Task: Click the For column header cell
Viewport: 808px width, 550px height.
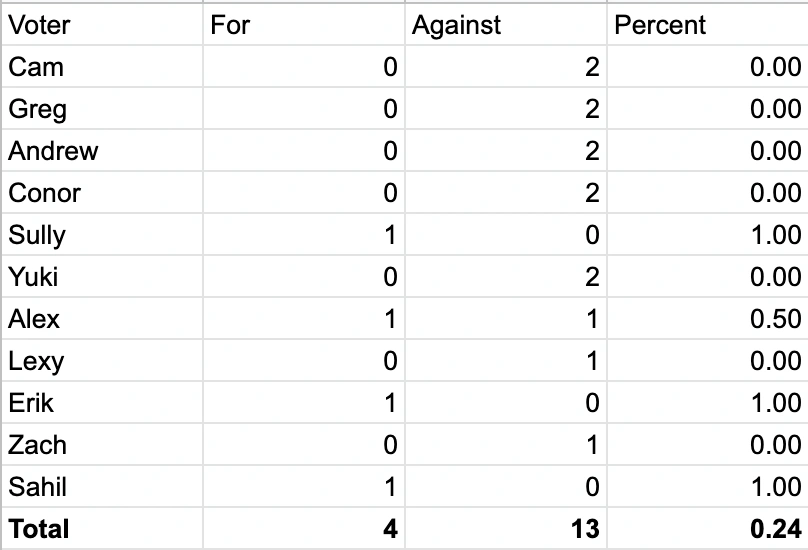Action: (304, 25)
